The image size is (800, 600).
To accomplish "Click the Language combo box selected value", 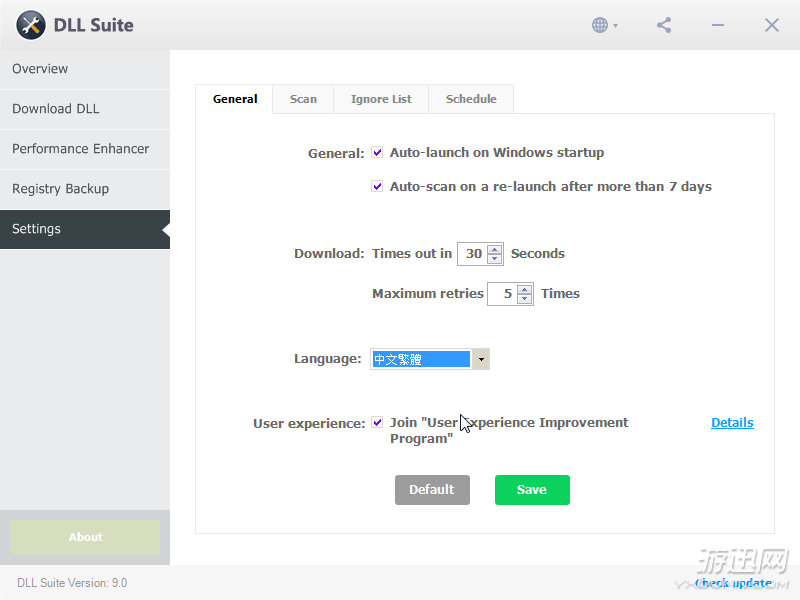I will [x=421, y=359].
